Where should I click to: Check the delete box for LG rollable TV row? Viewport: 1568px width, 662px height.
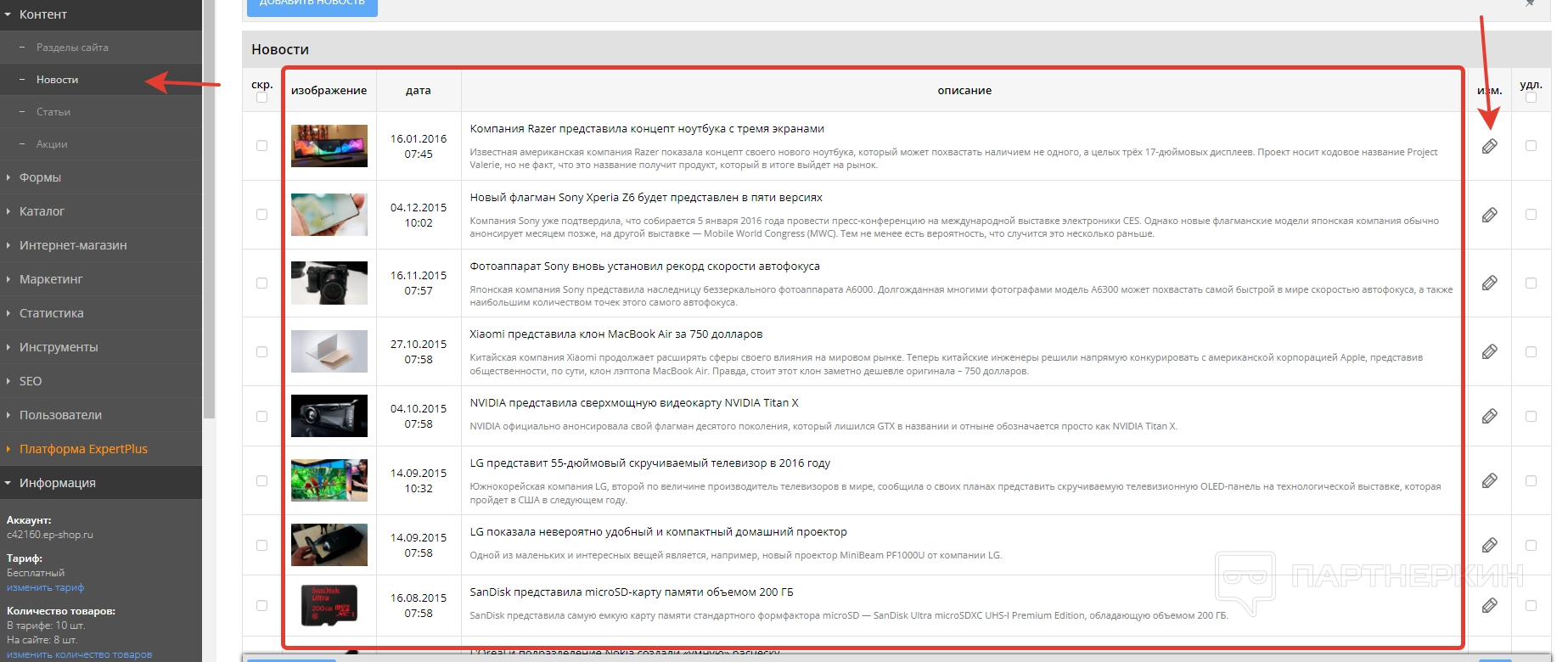tap(1531, 480)
